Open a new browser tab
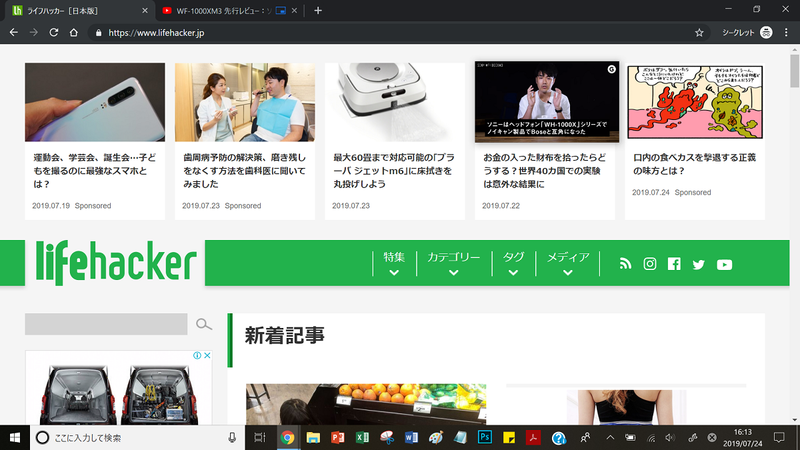The height and width of the screenshot is (450, 800). (x=318, y=10)
